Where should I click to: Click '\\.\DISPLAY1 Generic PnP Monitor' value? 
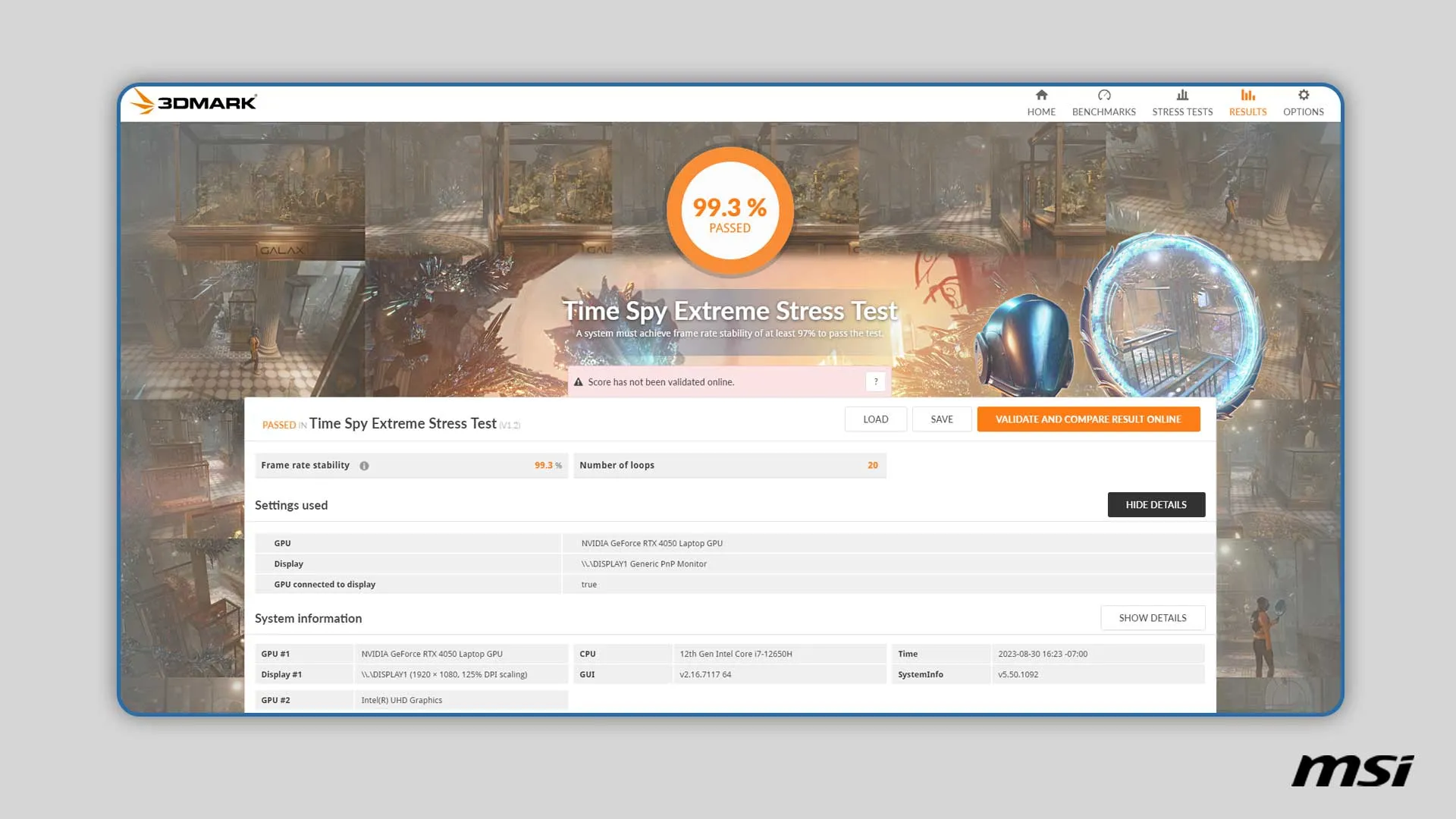(644, 564)
